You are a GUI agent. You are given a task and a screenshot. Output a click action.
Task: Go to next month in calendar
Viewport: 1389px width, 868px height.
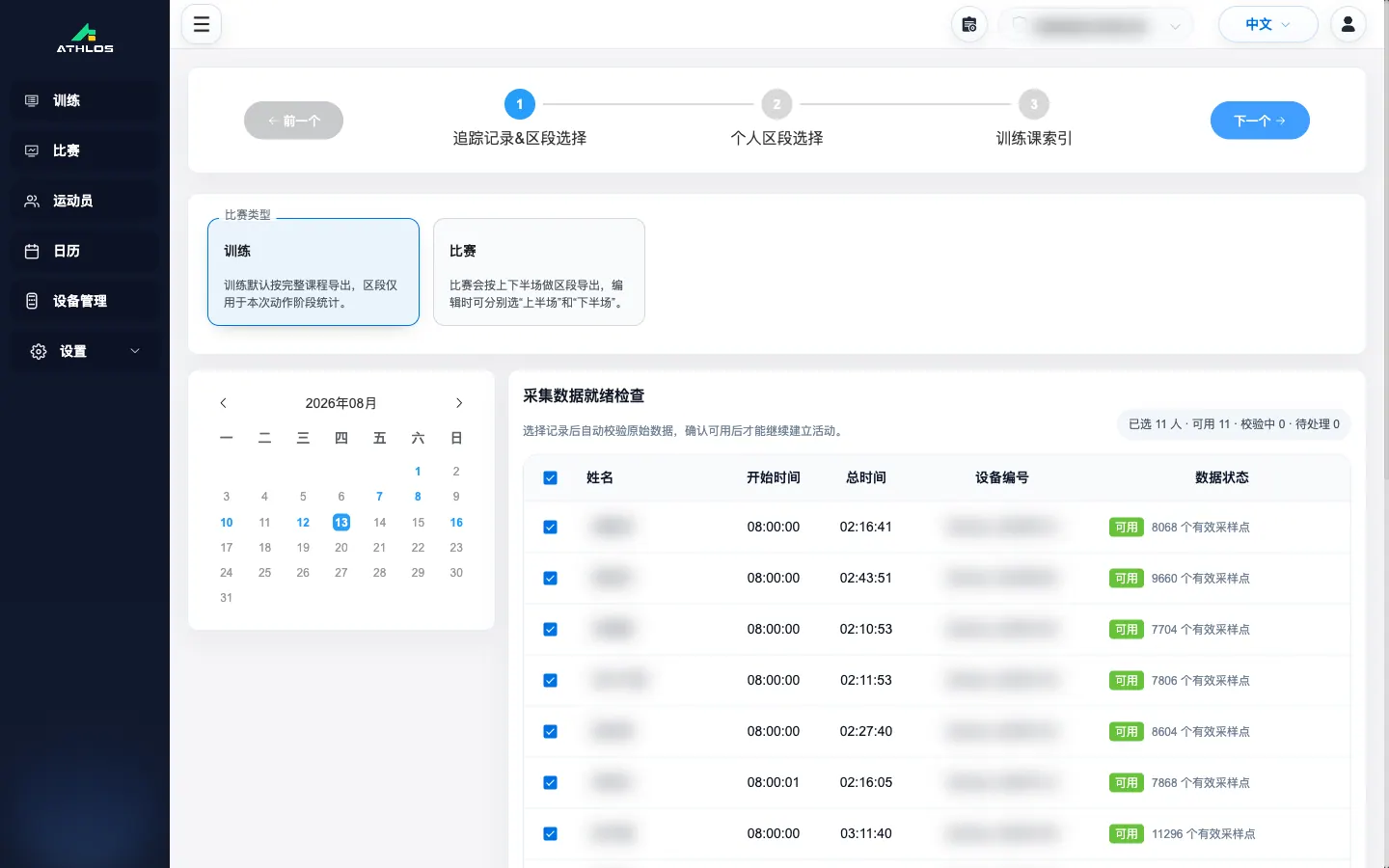(459, 403)
